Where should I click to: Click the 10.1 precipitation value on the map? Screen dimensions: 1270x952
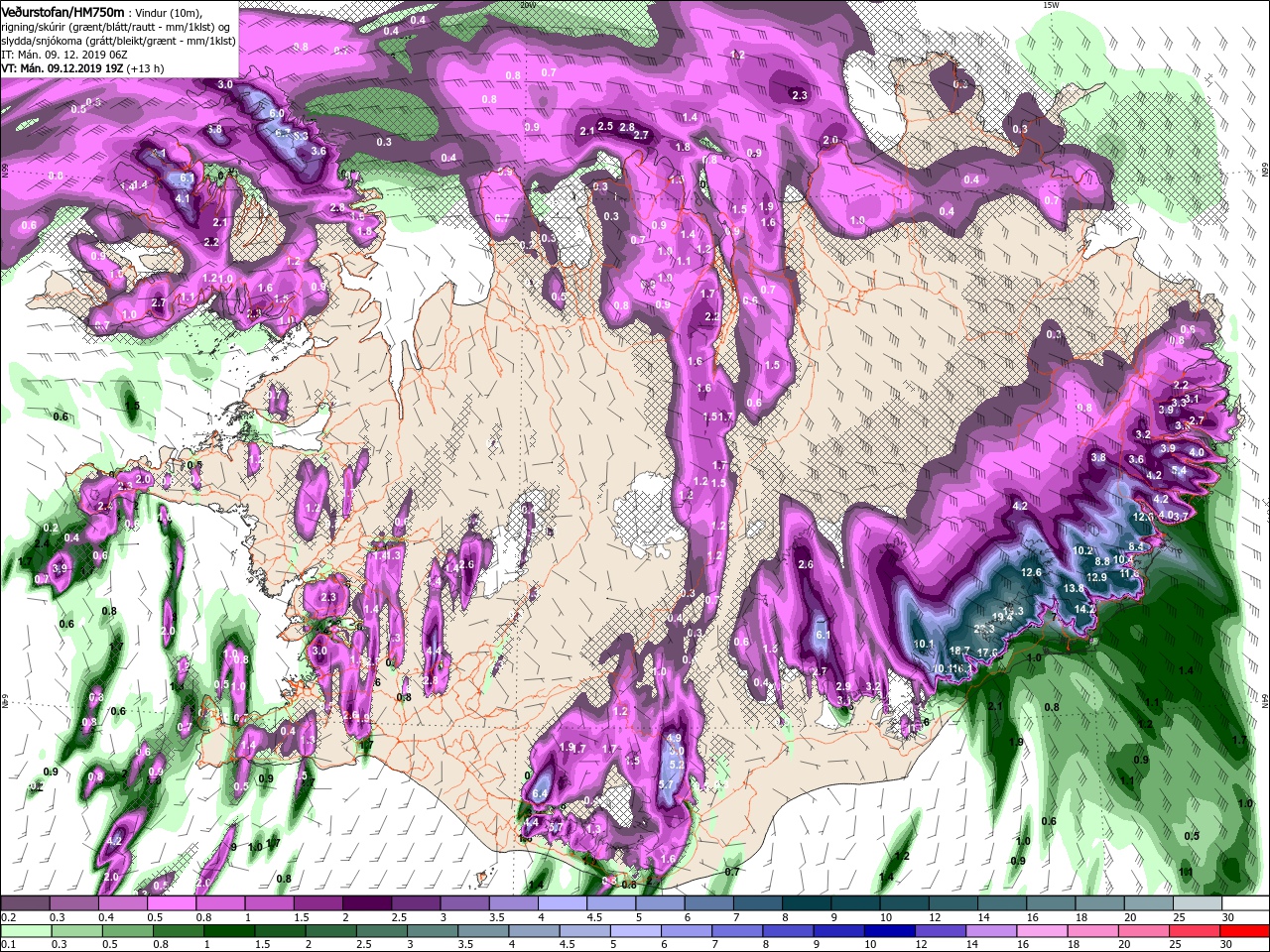[x=924, y=644]
